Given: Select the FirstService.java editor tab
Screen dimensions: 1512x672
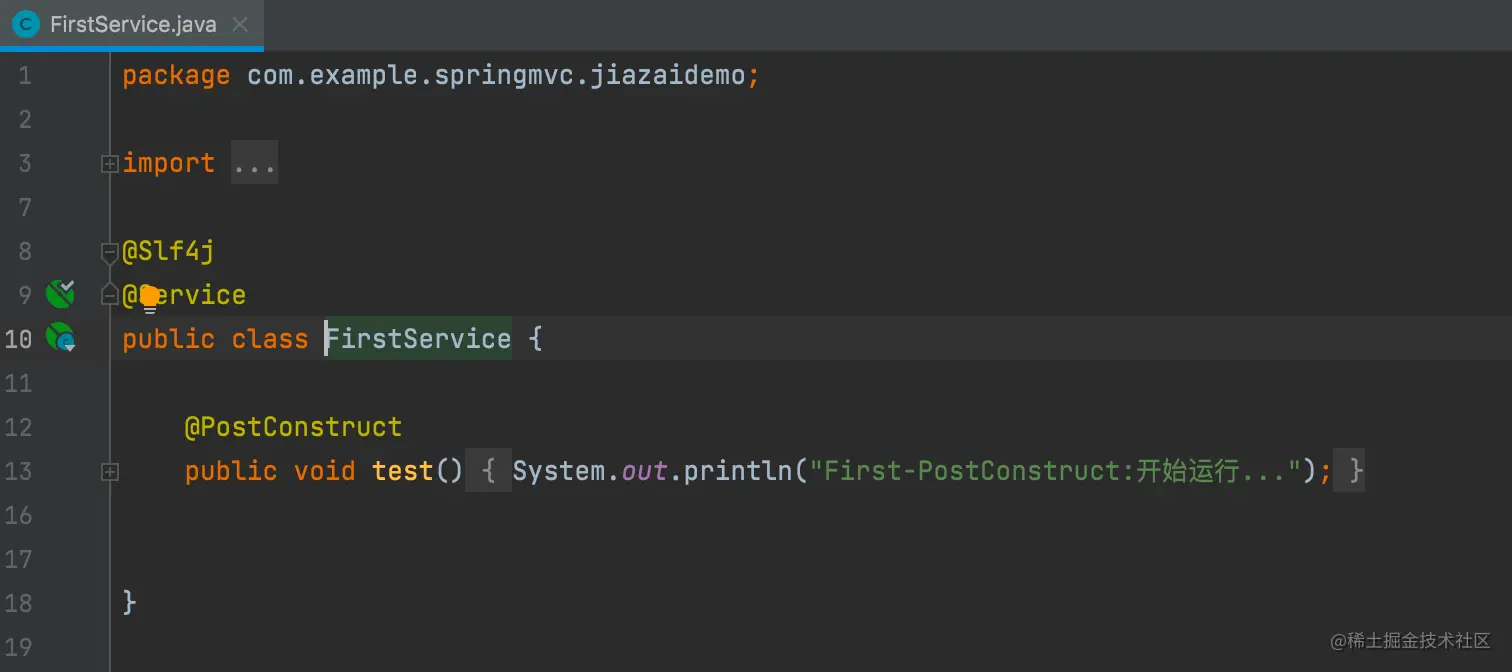Looking at the screenshot, I should click(132, 24).
